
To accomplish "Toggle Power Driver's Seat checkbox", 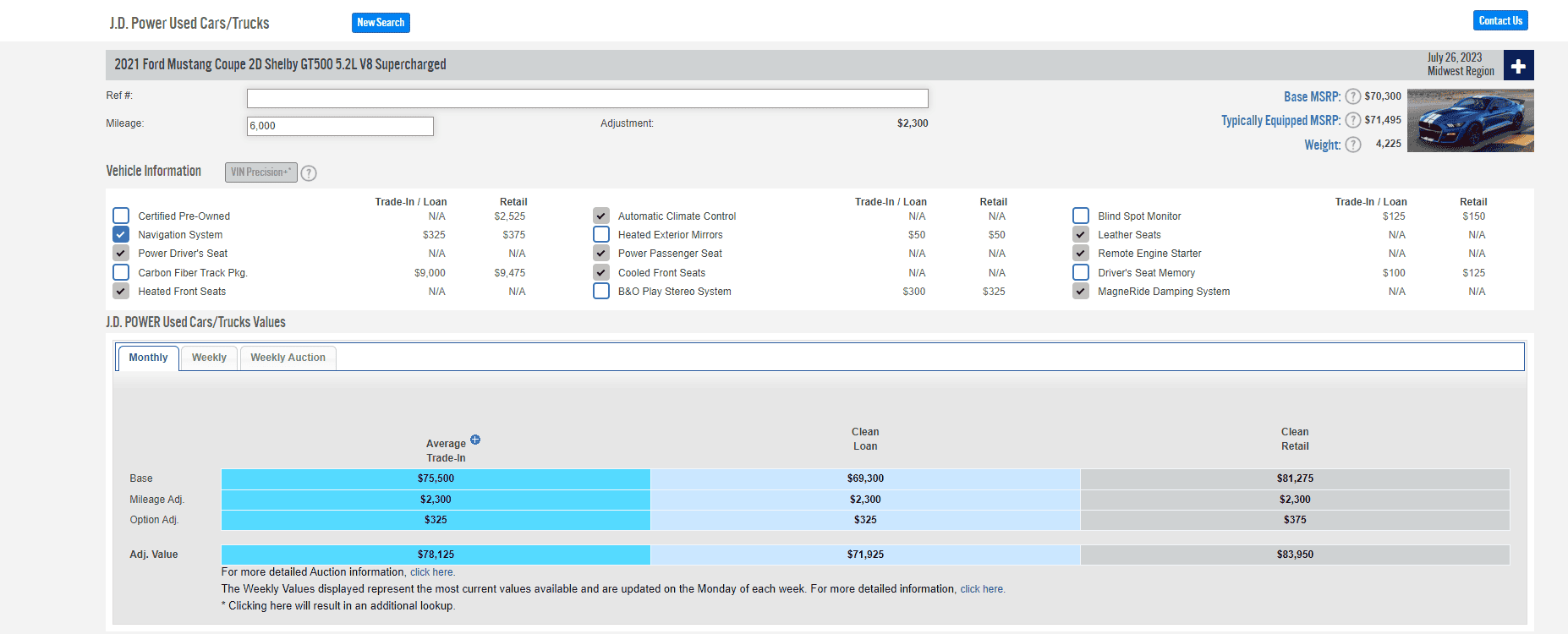I will tap(121, 253).
